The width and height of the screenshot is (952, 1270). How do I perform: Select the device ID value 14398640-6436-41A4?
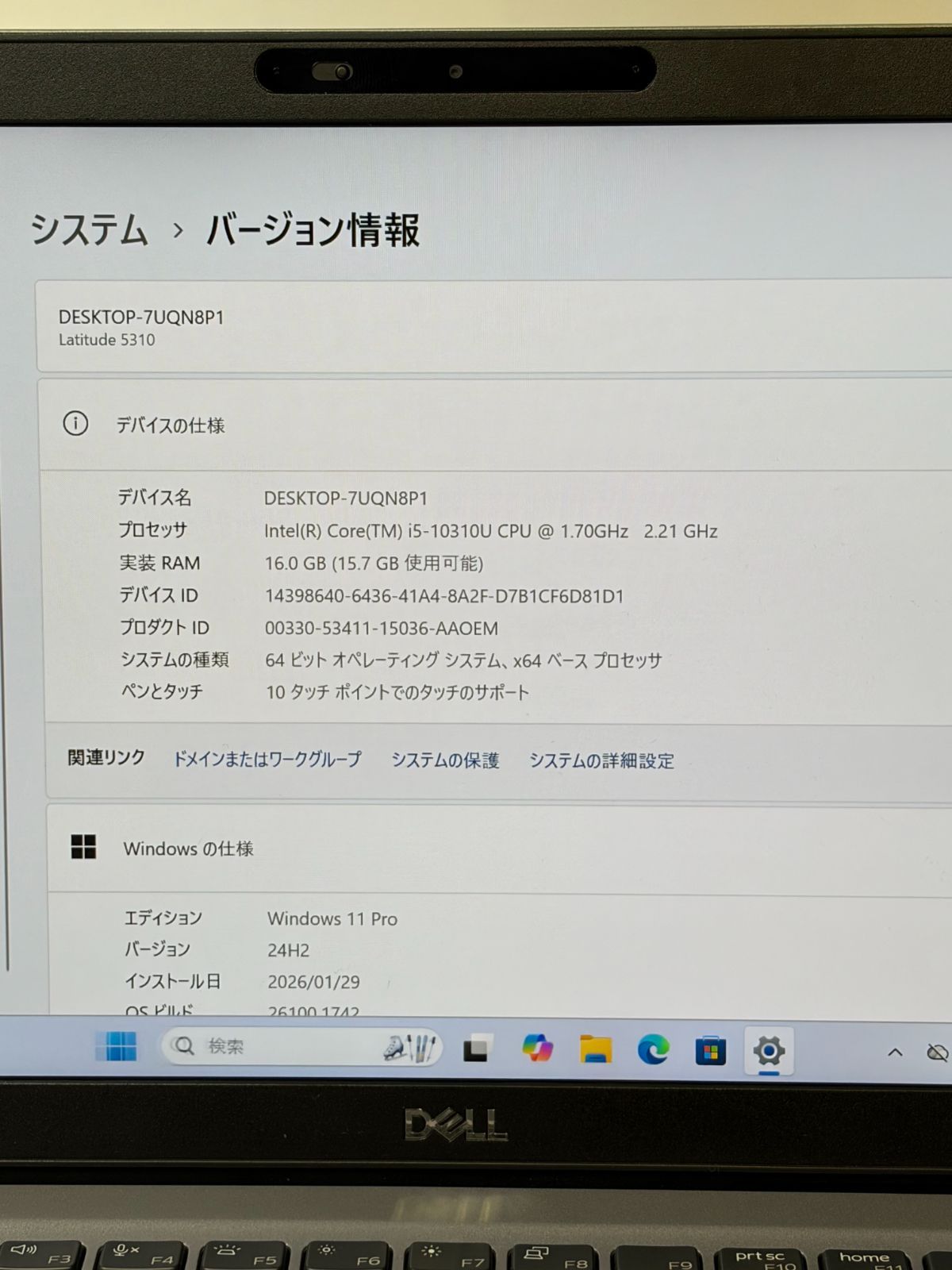click(x=444, y=595)
